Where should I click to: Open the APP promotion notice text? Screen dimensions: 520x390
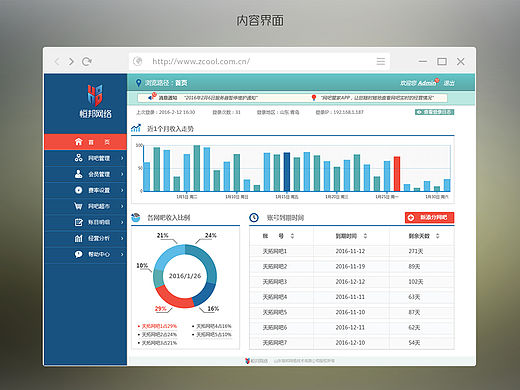(x=377, y=98)
